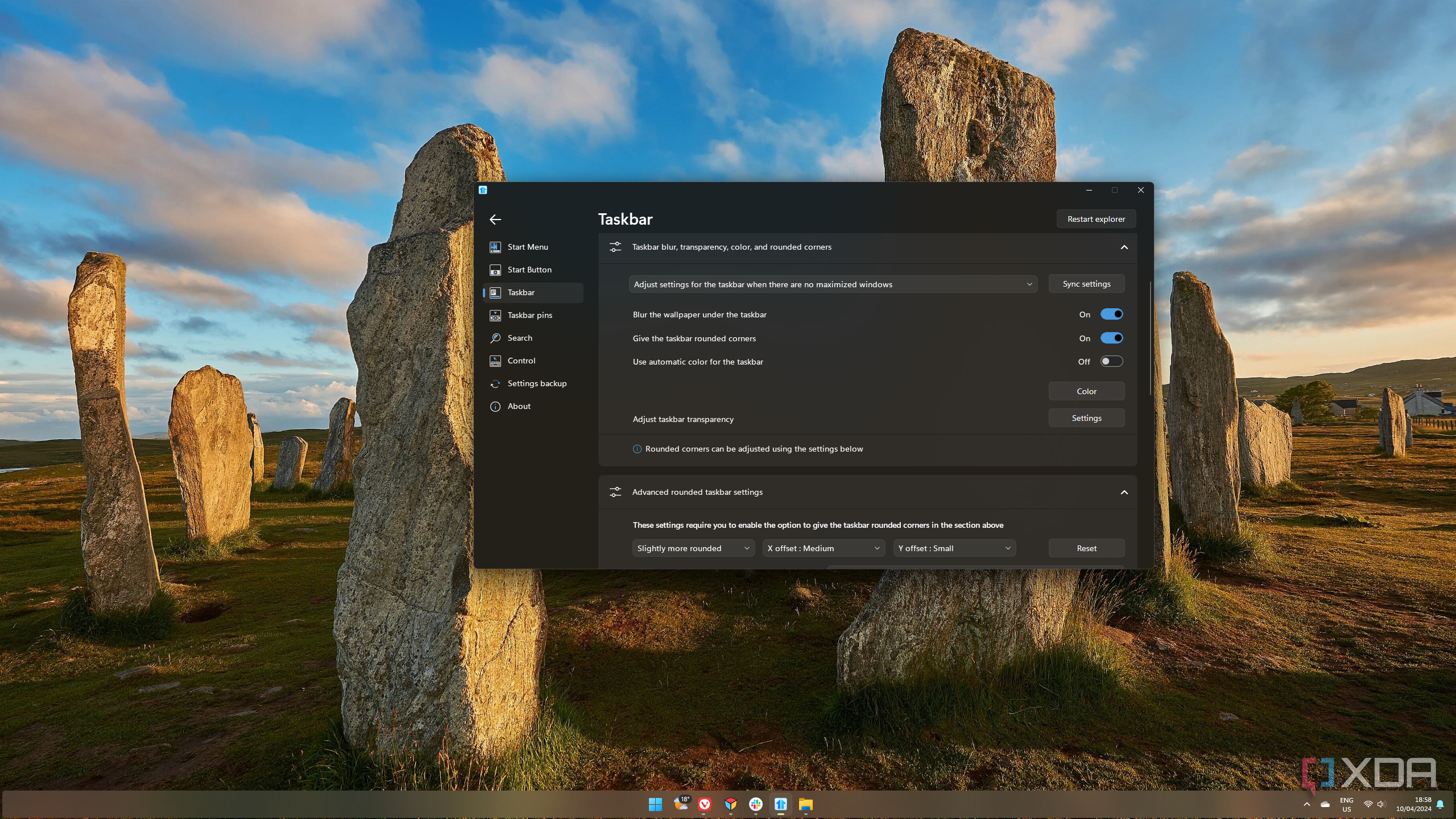The height and width of the screenshot is (819, 1456).
Task: Turn off taskbar rounded corners toggle
Action: pyautogui.click(x=1111, y=338)
